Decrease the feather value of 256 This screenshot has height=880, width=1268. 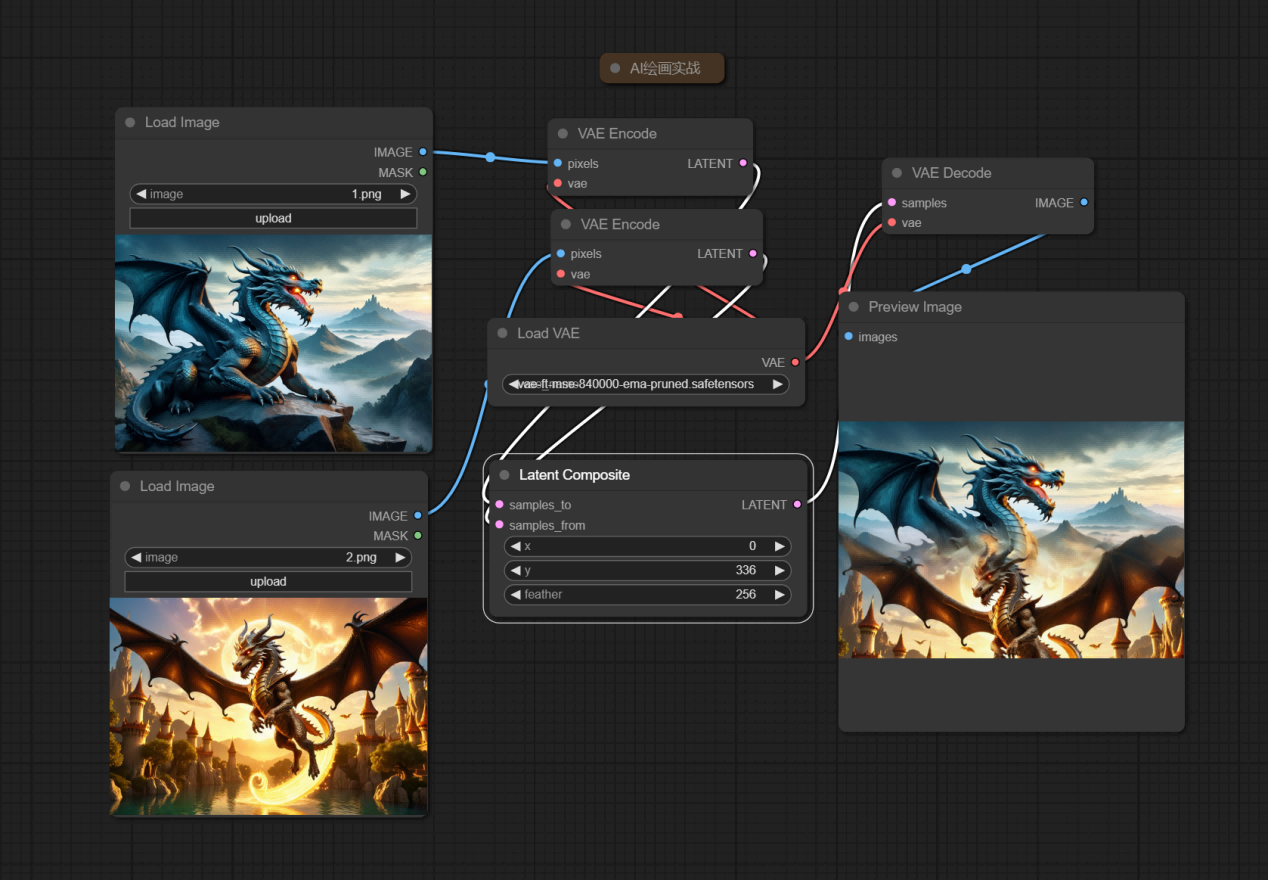point(515,594)
